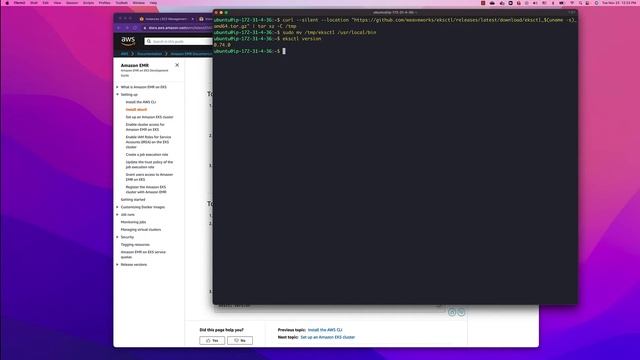Screen dimensions: 640x360
Task: Open Update the trust policy item
Action: 149,164
